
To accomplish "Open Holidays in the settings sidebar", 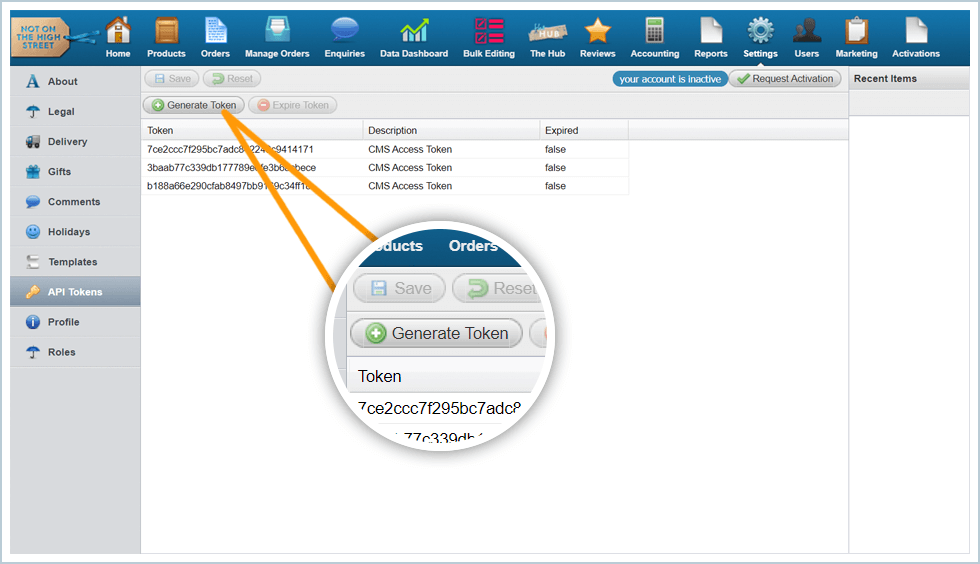I will tap(69, 232).
